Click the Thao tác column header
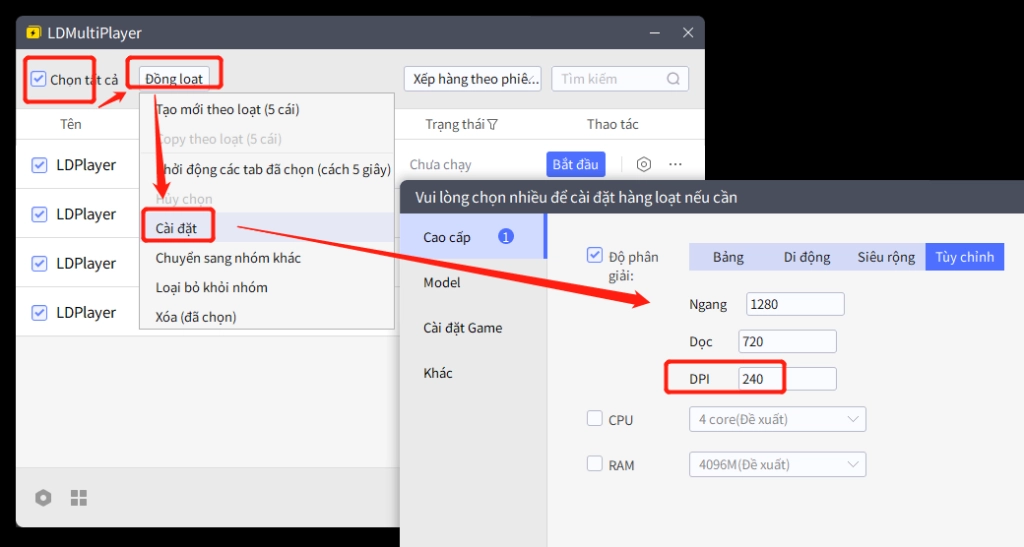 point(613,124)
